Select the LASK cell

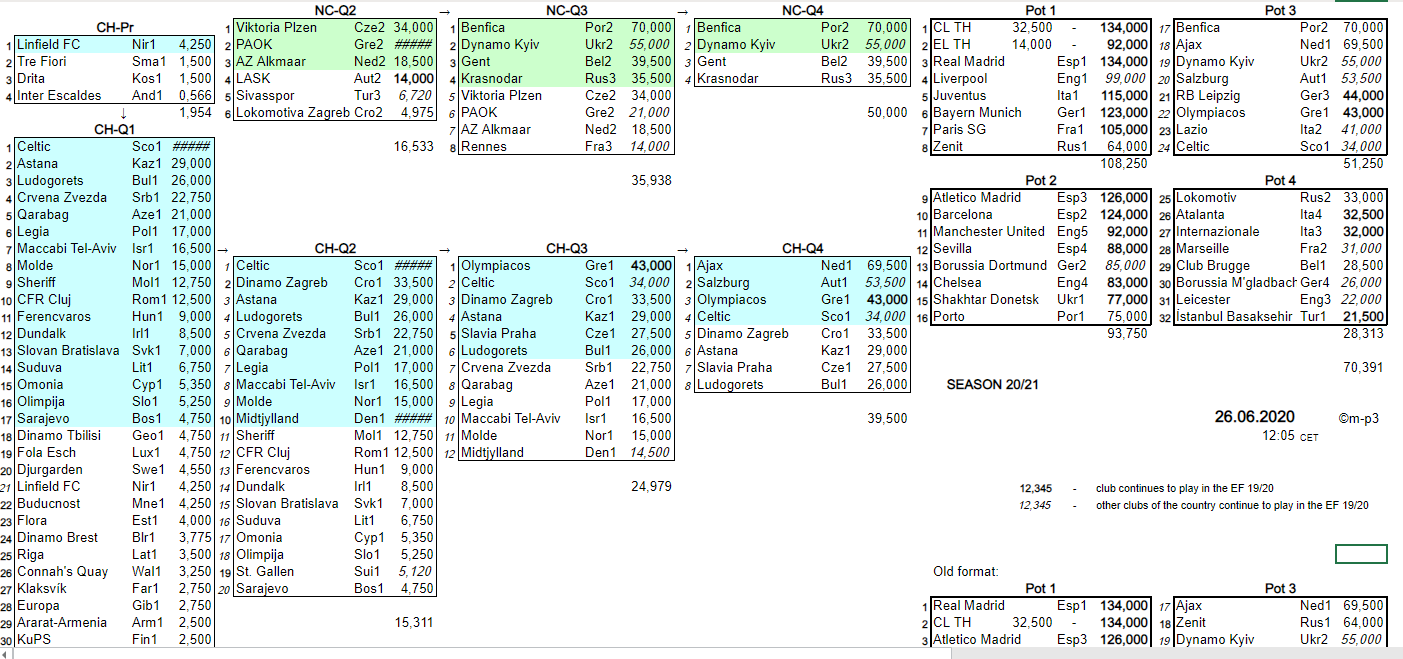[253, 79]
